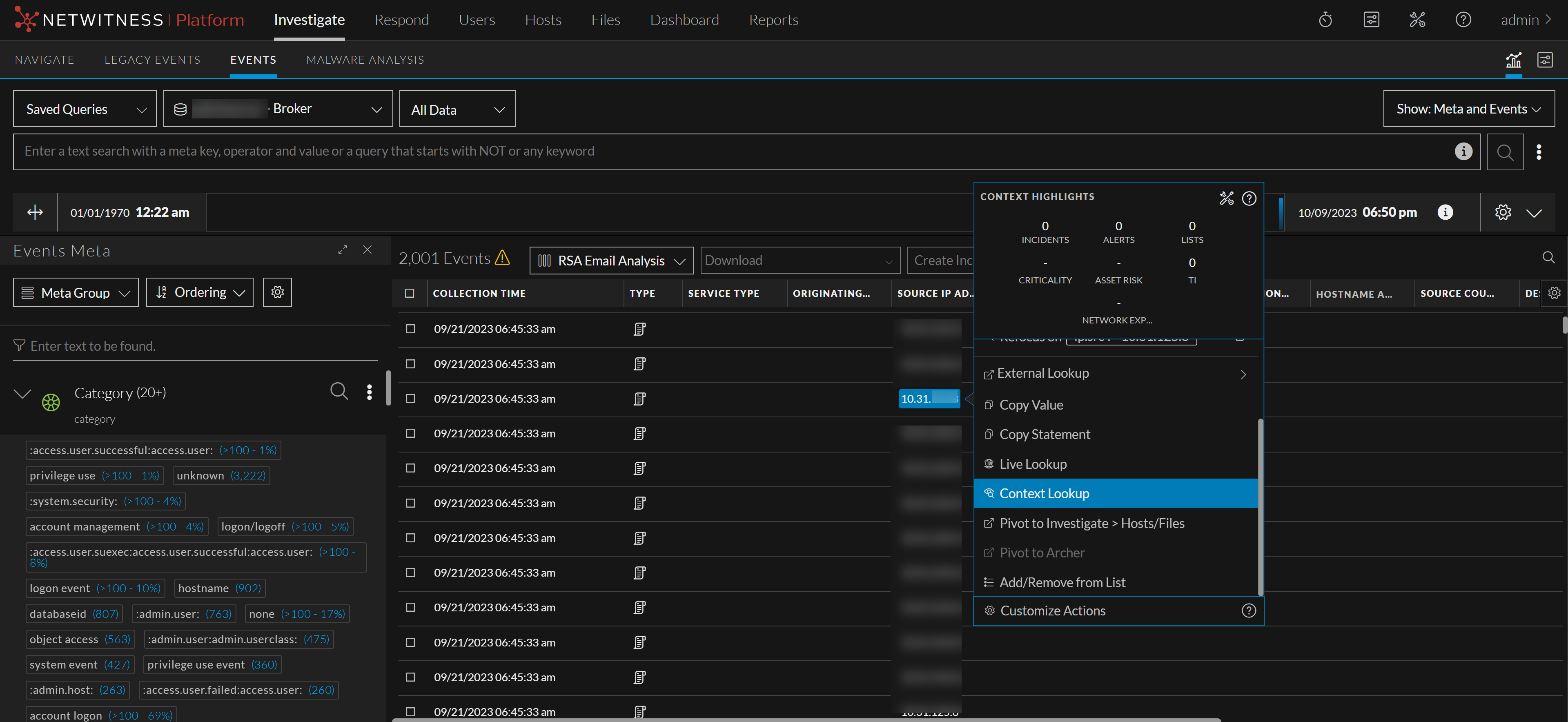1568x722 pixels.
Task: Select Context Lookup in the context menu
Action: pyautogui.click(x=1044, y=494)
